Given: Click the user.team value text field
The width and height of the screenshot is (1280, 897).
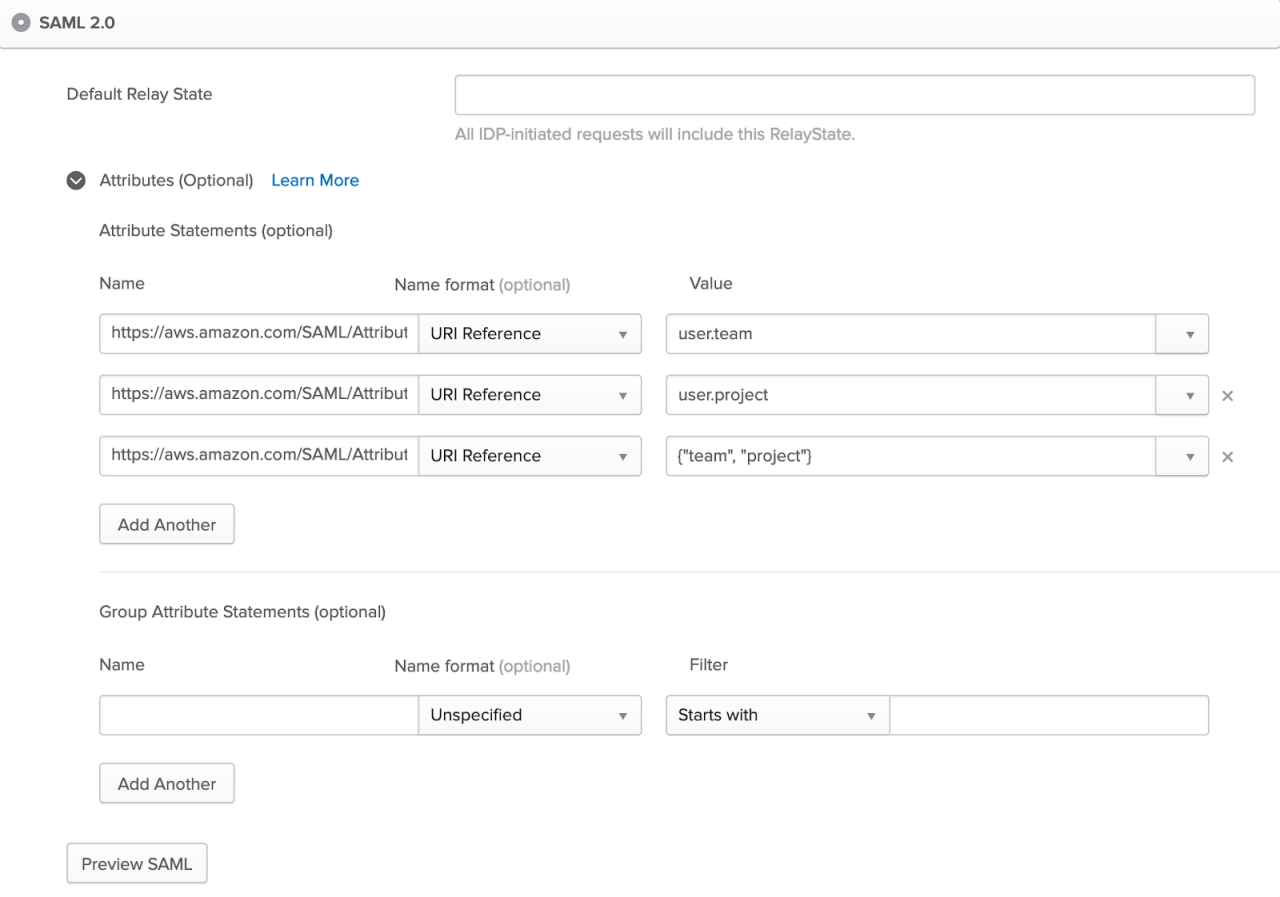Looking at the screenshot, I should [910, 334].
